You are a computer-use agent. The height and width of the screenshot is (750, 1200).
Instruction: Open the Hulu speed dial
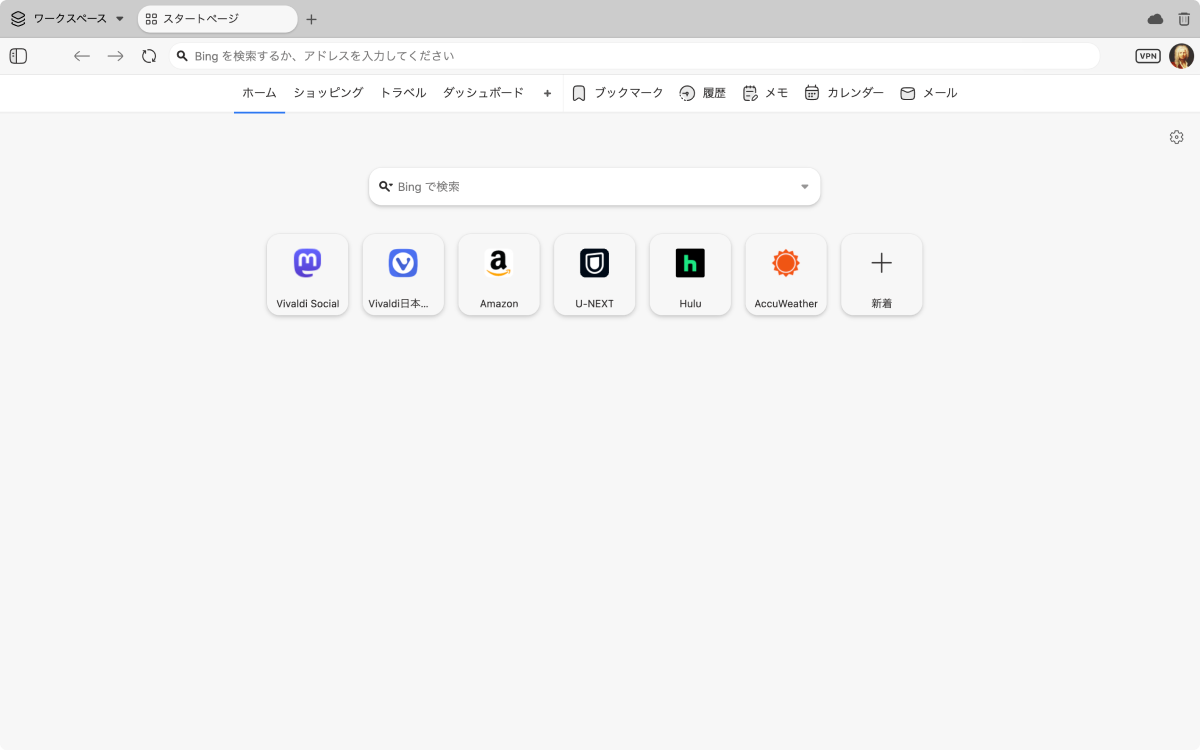(x=690, y=274)
